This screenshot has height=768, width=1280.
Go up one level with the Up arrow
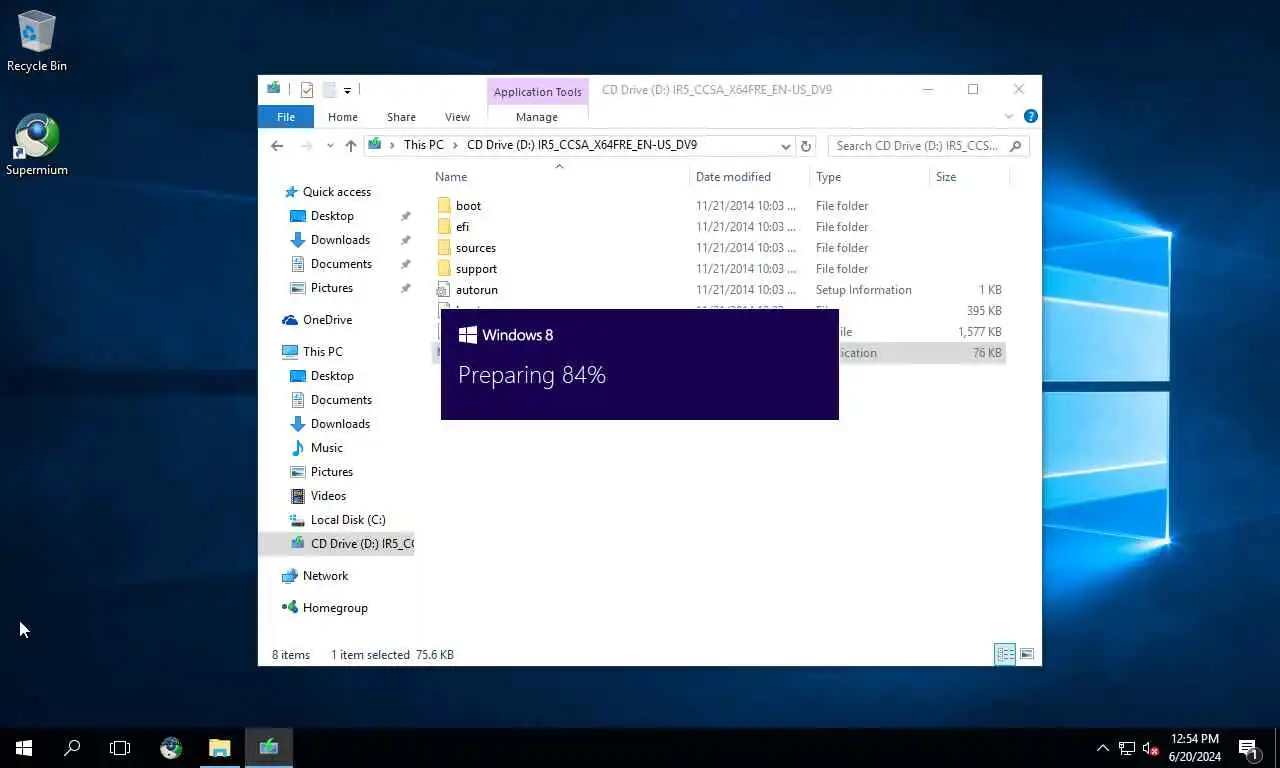(x=350, y=145)
